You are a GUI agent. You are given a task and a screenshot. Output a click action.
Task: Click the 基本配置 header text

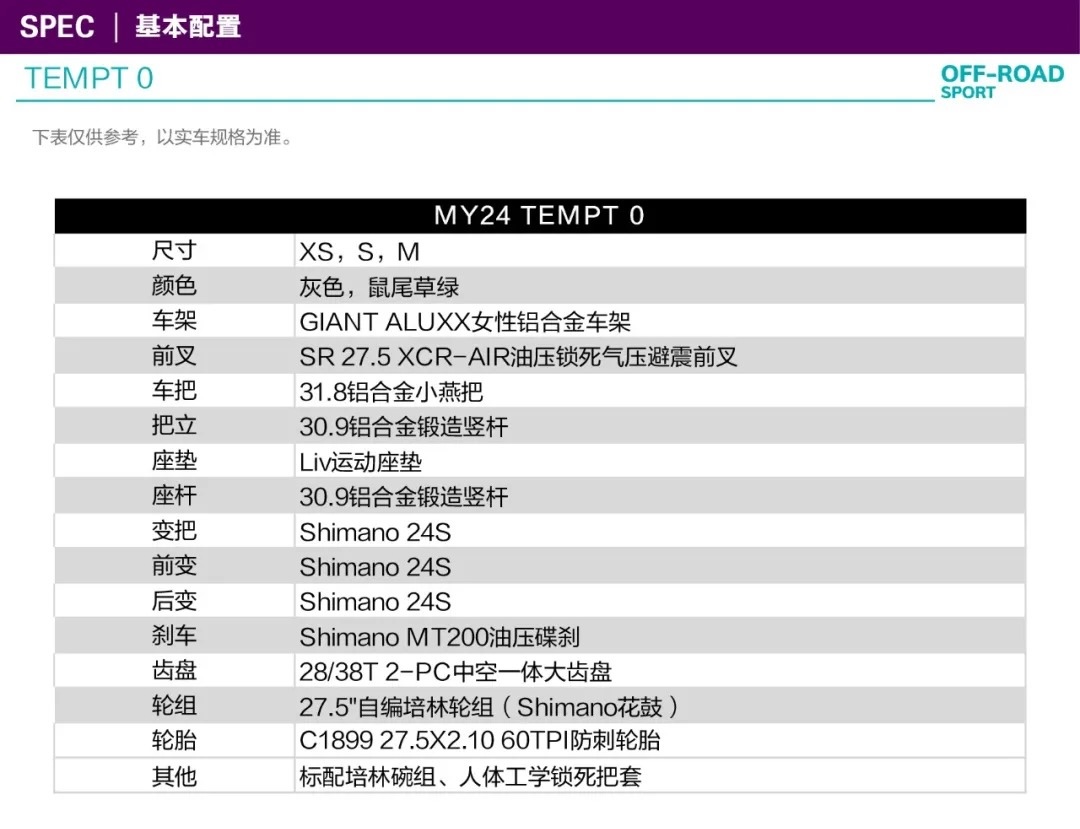(188, 27)
